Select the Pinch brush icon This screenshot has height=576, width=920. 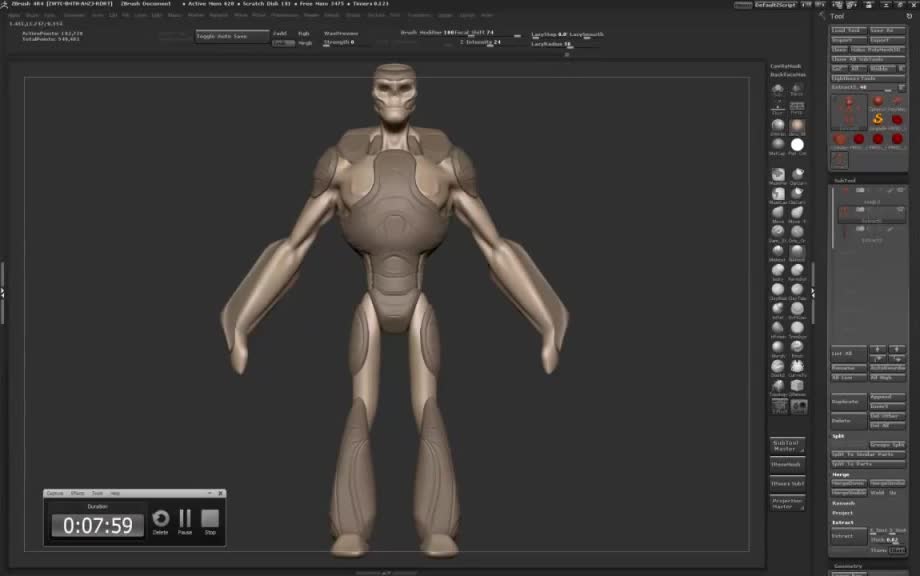797,347
